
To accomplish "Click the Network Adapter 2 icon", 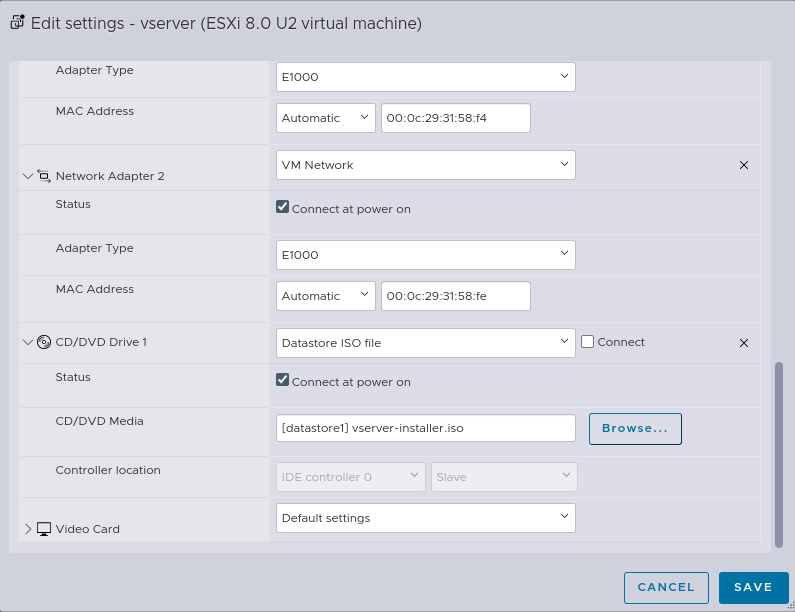I will click(44, 176).
